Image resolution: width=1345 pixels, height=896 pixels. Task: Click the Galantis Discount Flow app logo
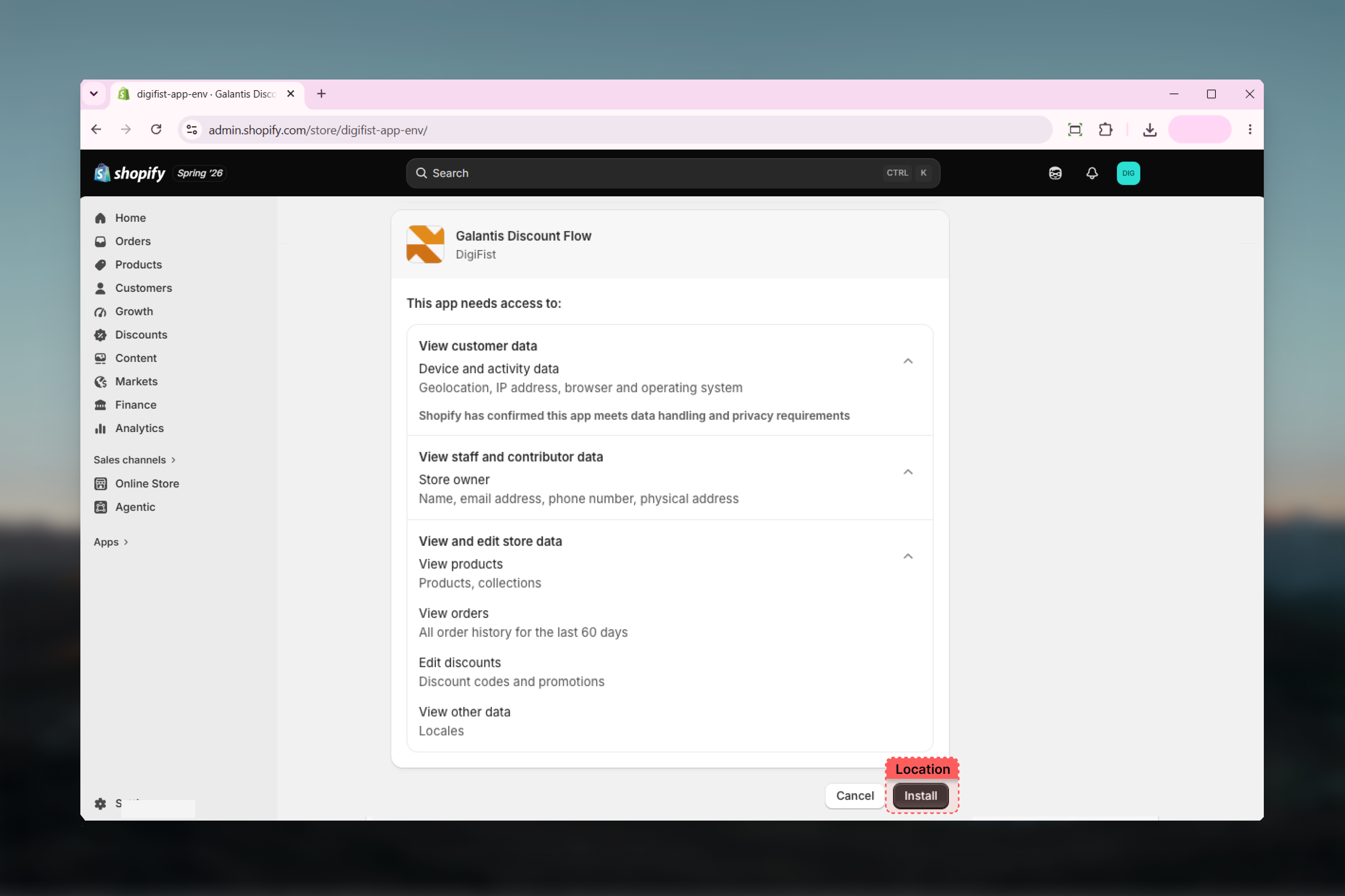[x=425, y=244]
